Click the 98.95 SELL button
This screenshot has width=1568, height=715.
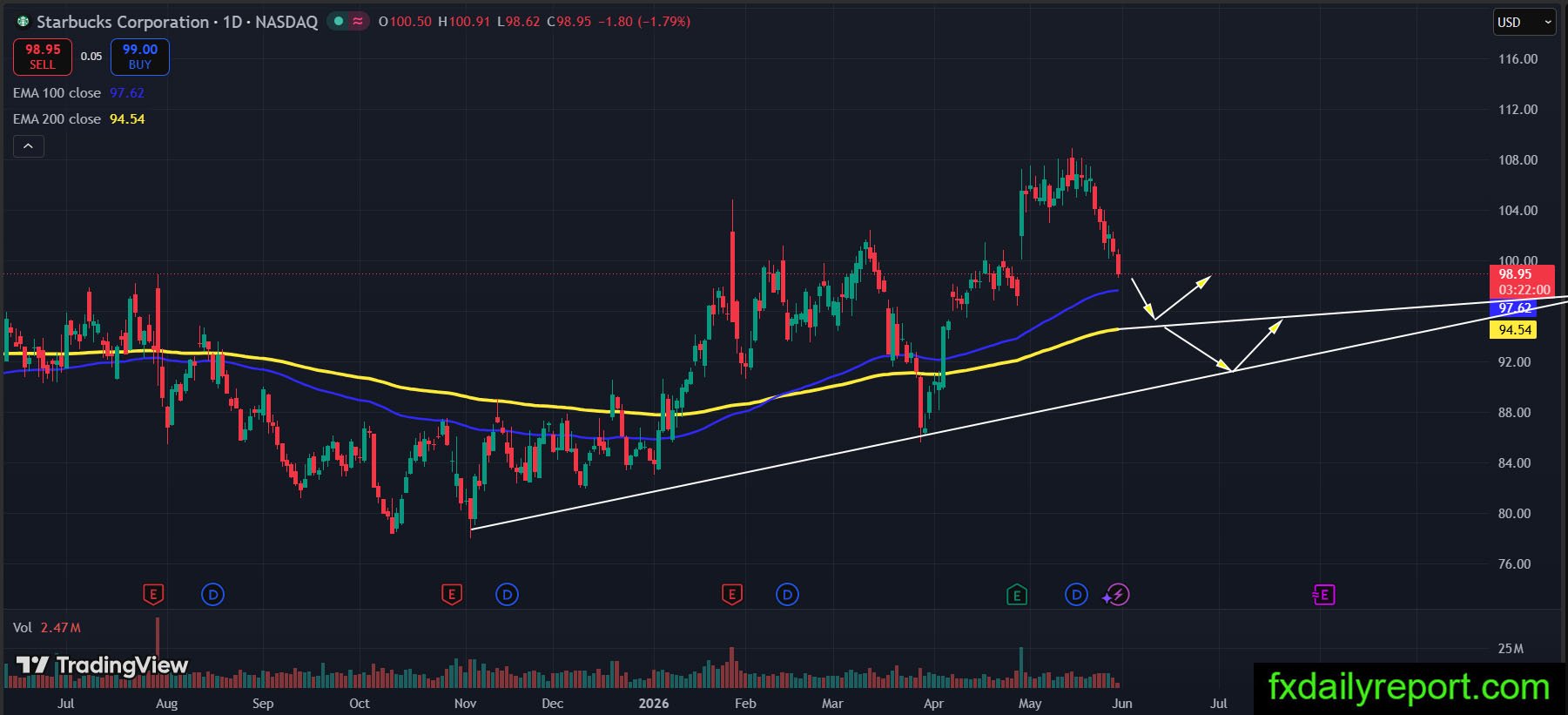(x=42, y=57)
